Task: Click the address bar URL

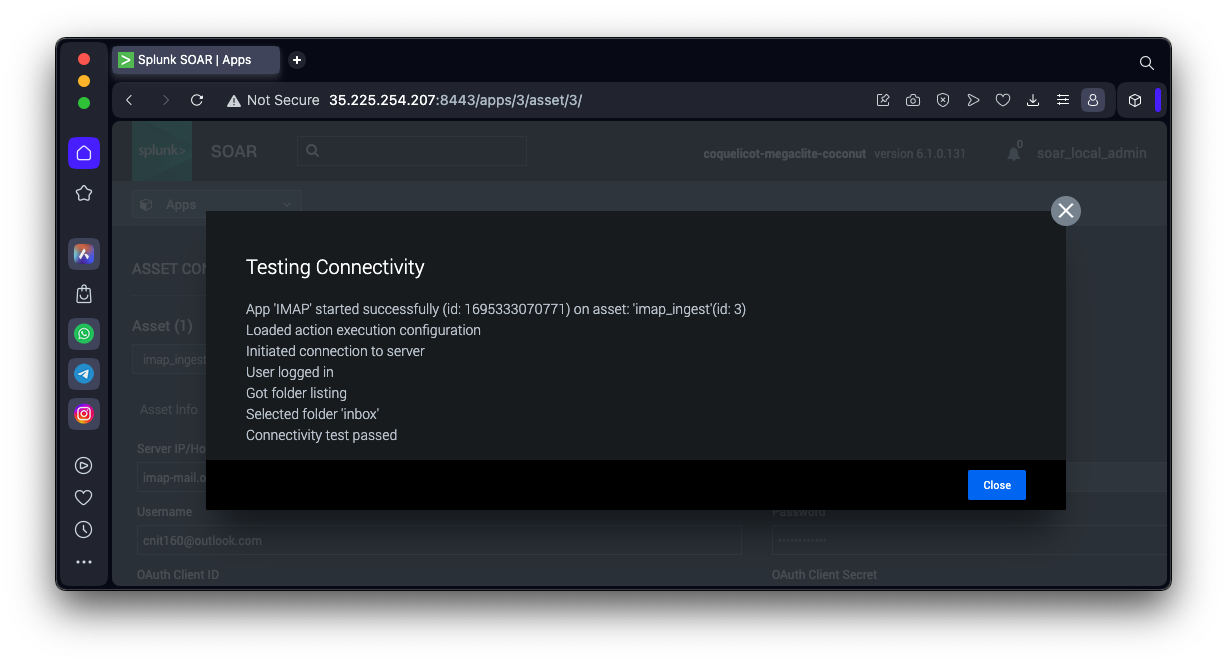Action: coord(455,100)
